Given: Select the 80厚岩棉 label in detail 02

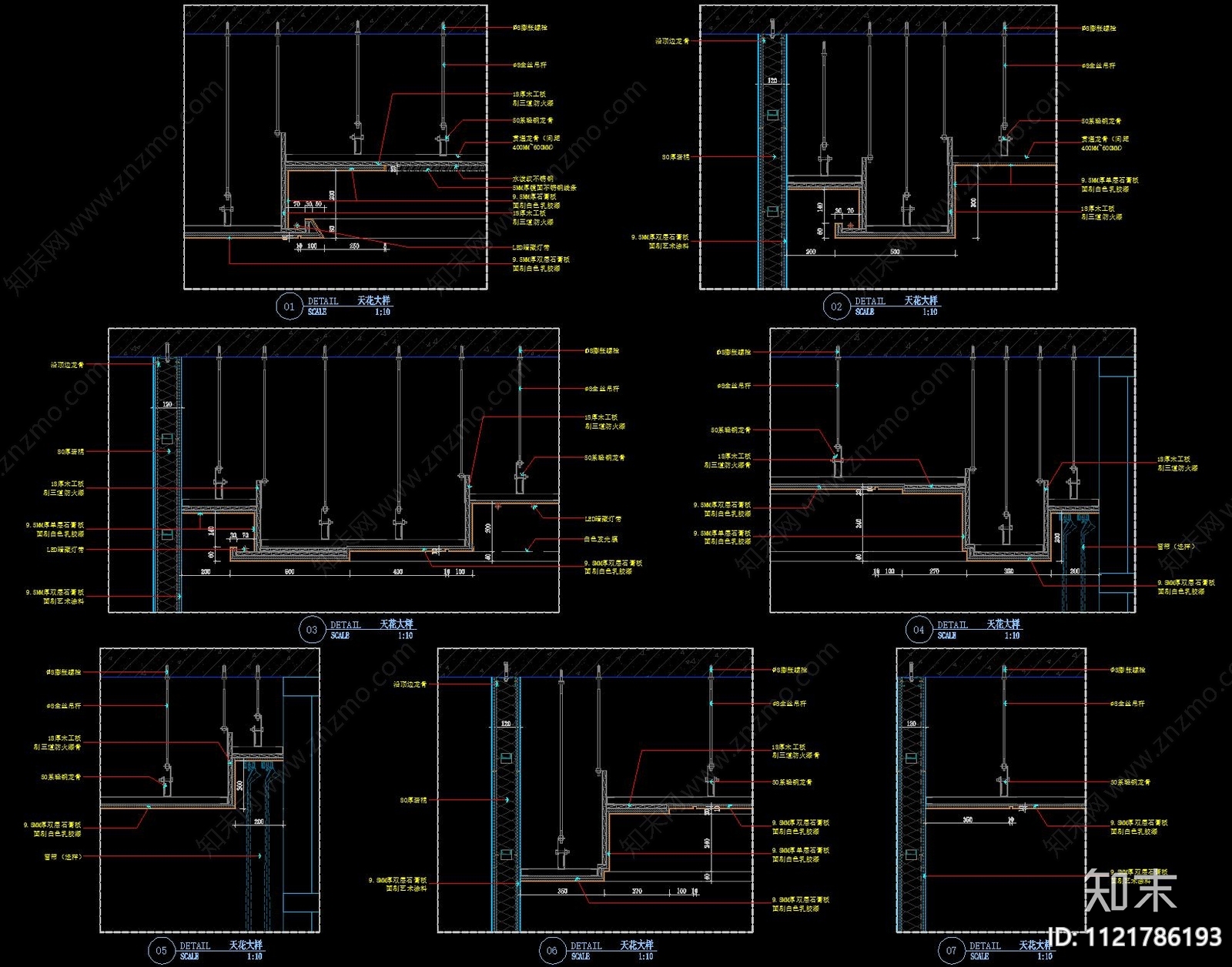Looking at the screenshot, I should click(x=675, y=157).
